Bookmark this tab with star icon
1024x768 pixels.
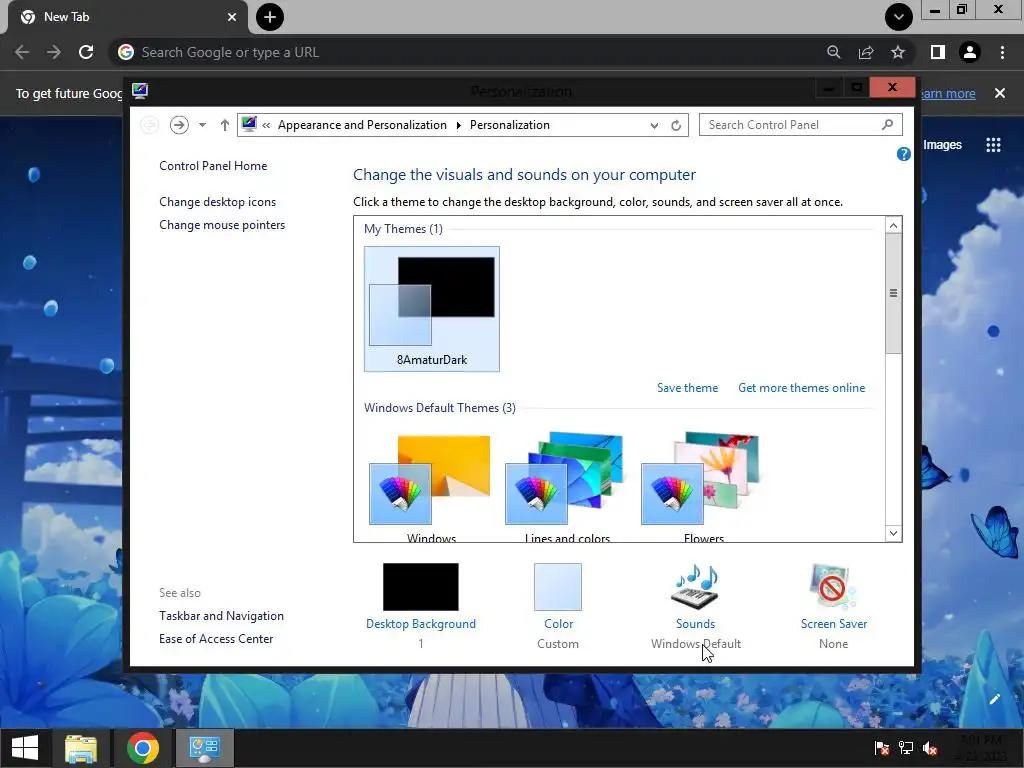click(x=898, y=52)
